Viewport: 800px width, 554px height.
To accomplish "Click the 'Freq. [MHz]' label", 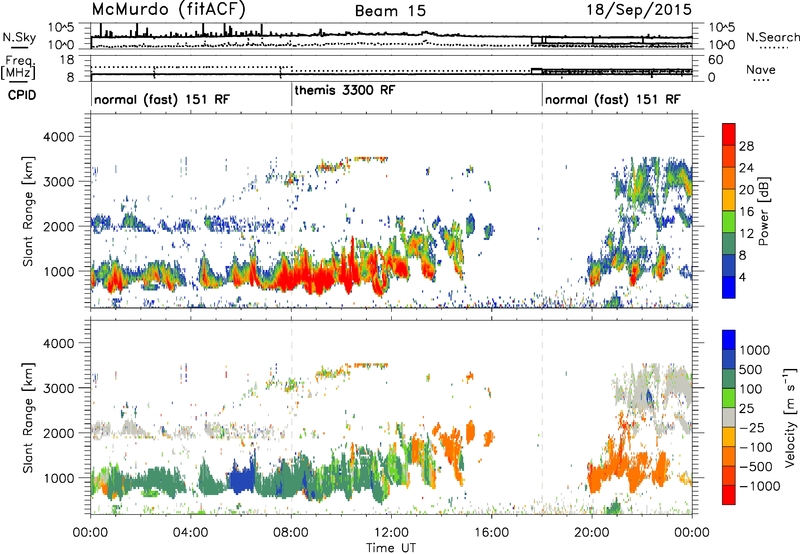I will click(x=19, y=68).
